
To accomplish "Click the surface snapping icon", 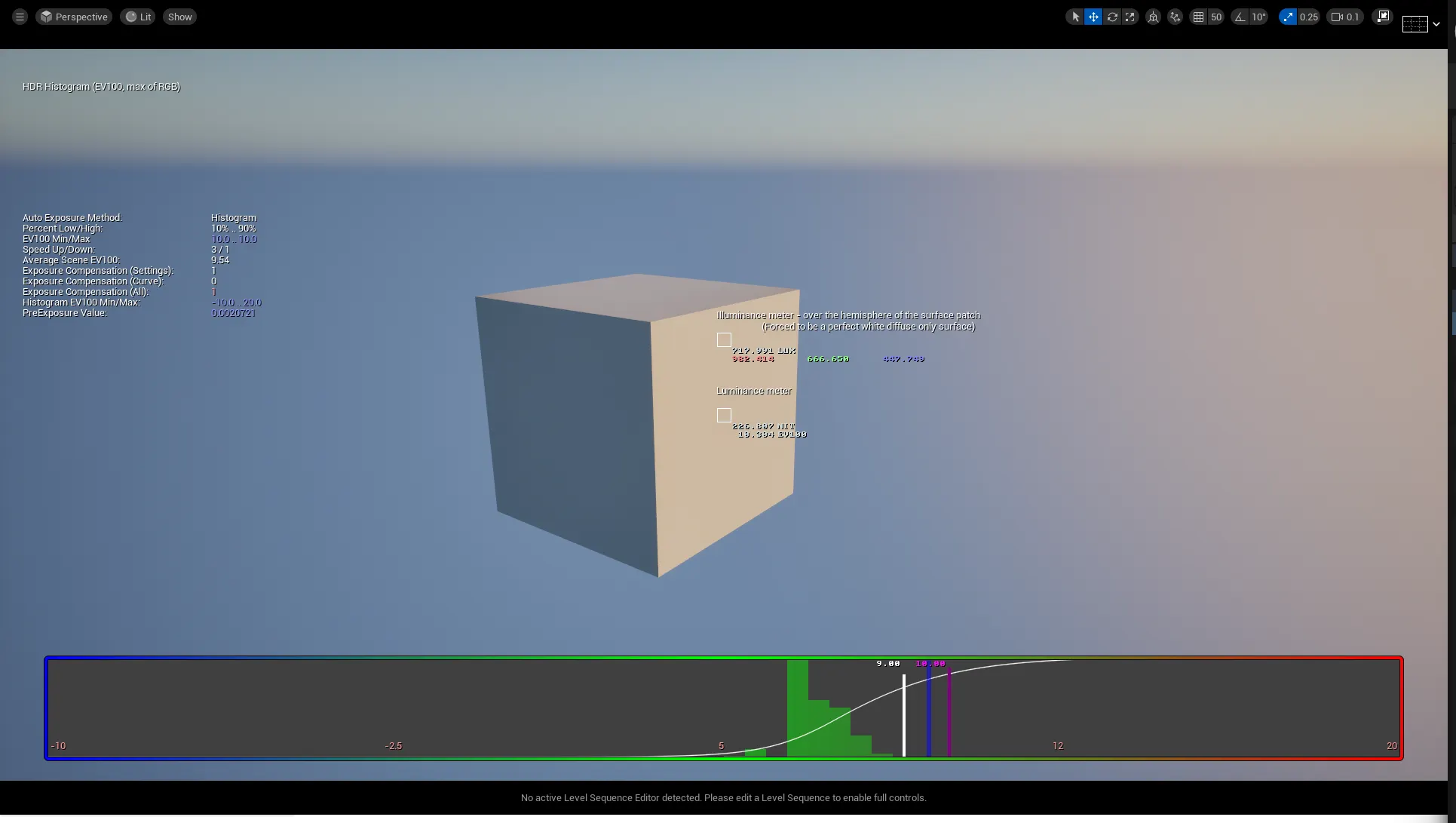I will (x=1175, y=17).
